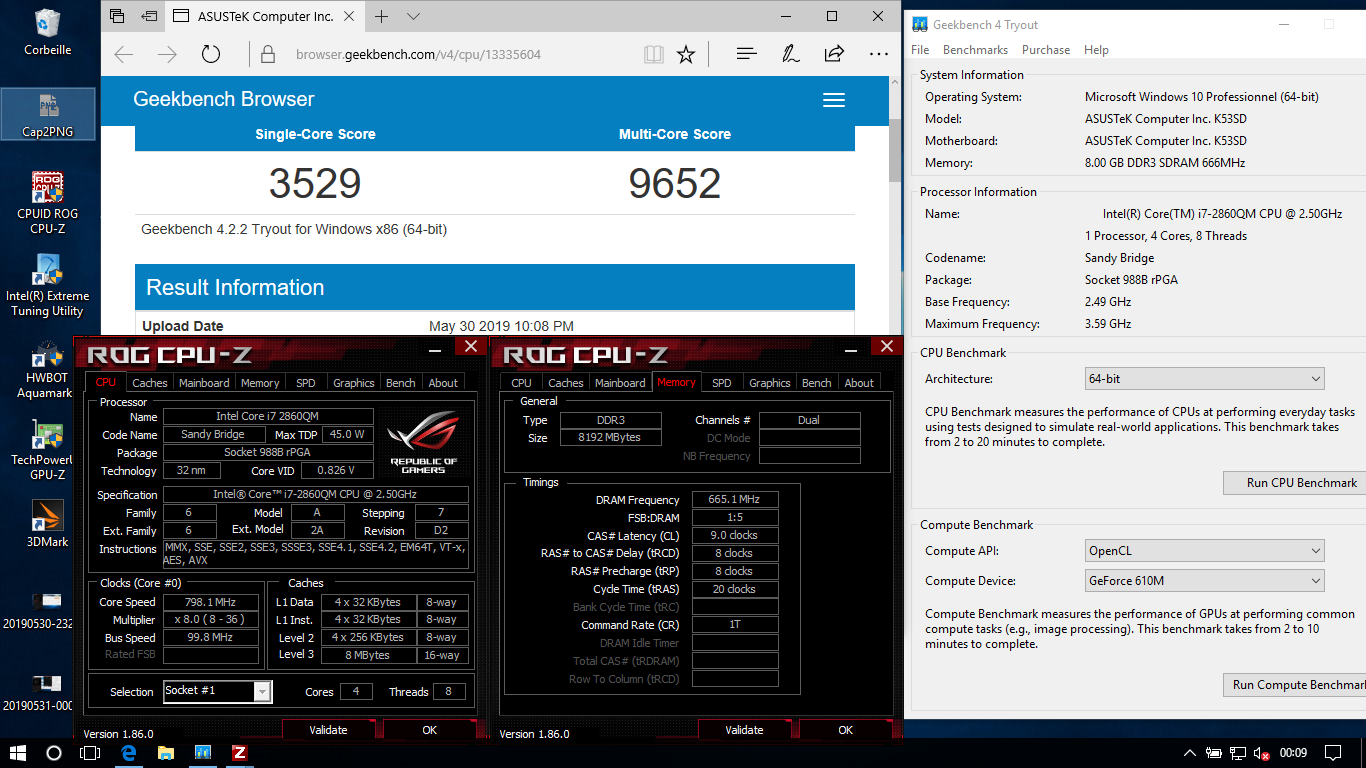
Task: Click OK in right CPU-Z Memory window
Action: [846, 730]
